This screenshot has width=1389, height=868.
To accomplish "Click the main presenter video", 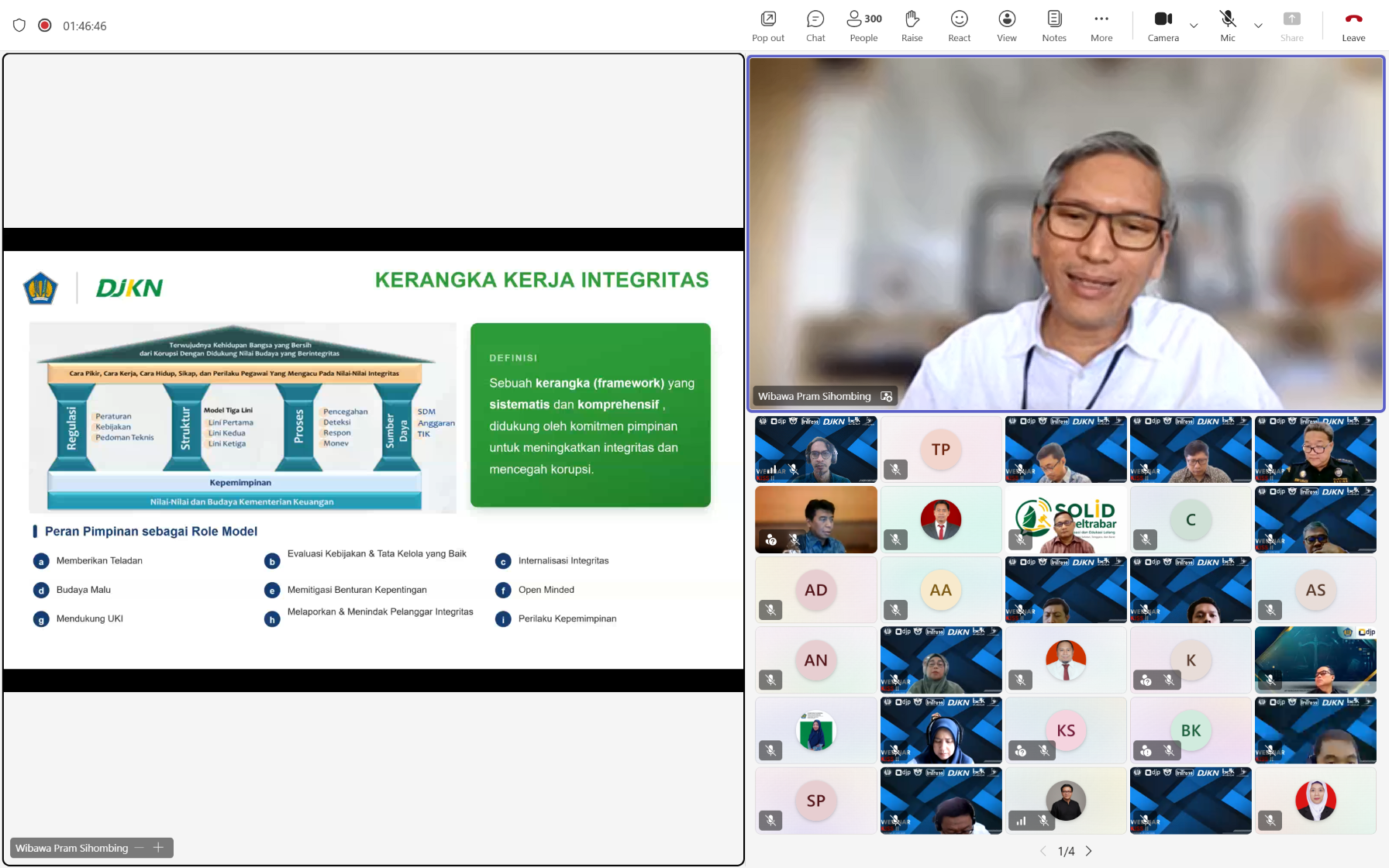I will coord(1066,232).
